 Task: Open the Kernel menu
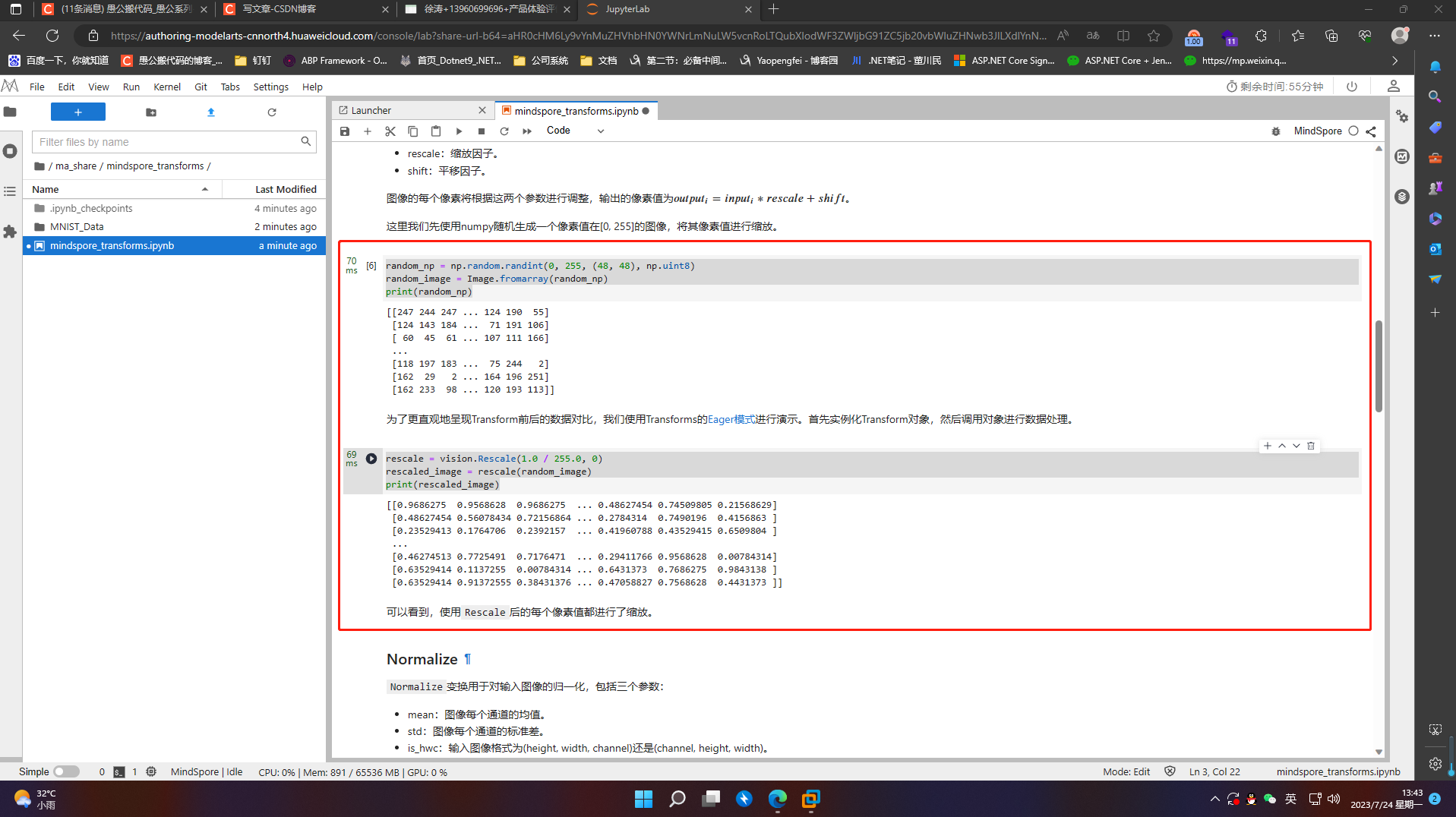pyautogui.click(x=167, y=87)
